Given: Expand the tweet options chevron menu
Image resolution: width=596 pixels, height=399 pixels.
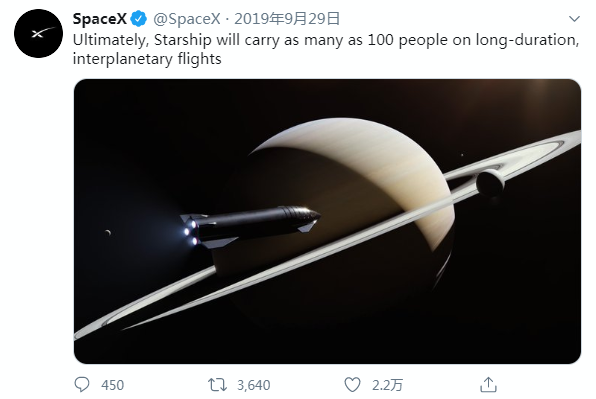Looking at the screenshot, I should click(x=574, y=19).
